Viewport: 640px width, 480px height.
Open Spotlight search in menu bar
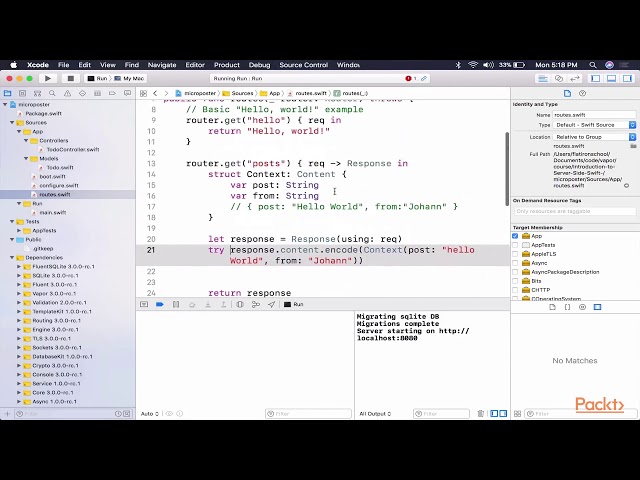[593, 65]
